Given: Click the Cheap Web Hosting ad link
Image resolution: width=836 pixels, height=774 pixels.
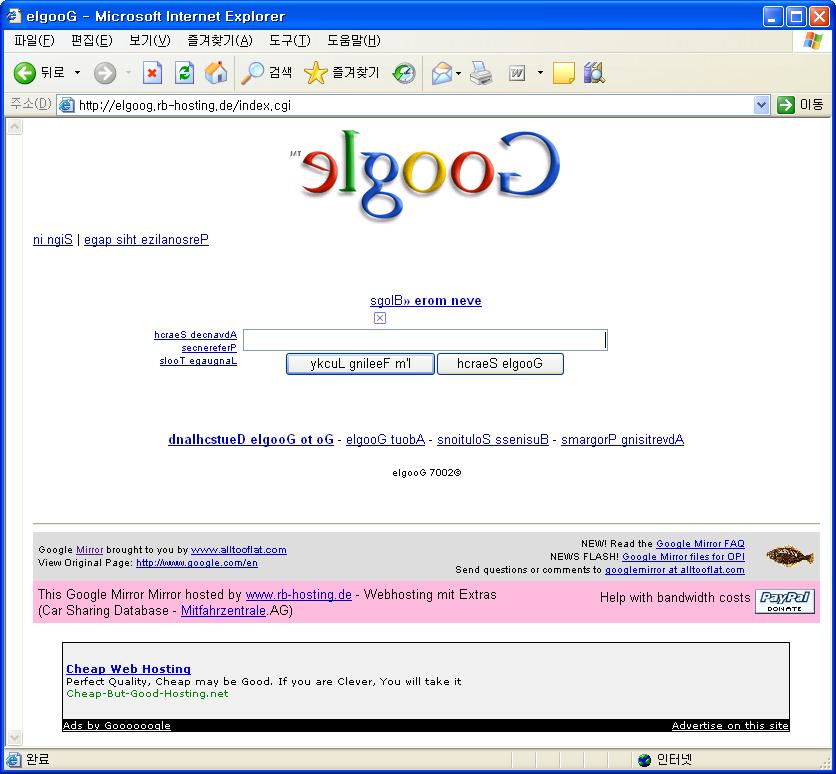Looking at the screenshot, I should coord(128,669).
